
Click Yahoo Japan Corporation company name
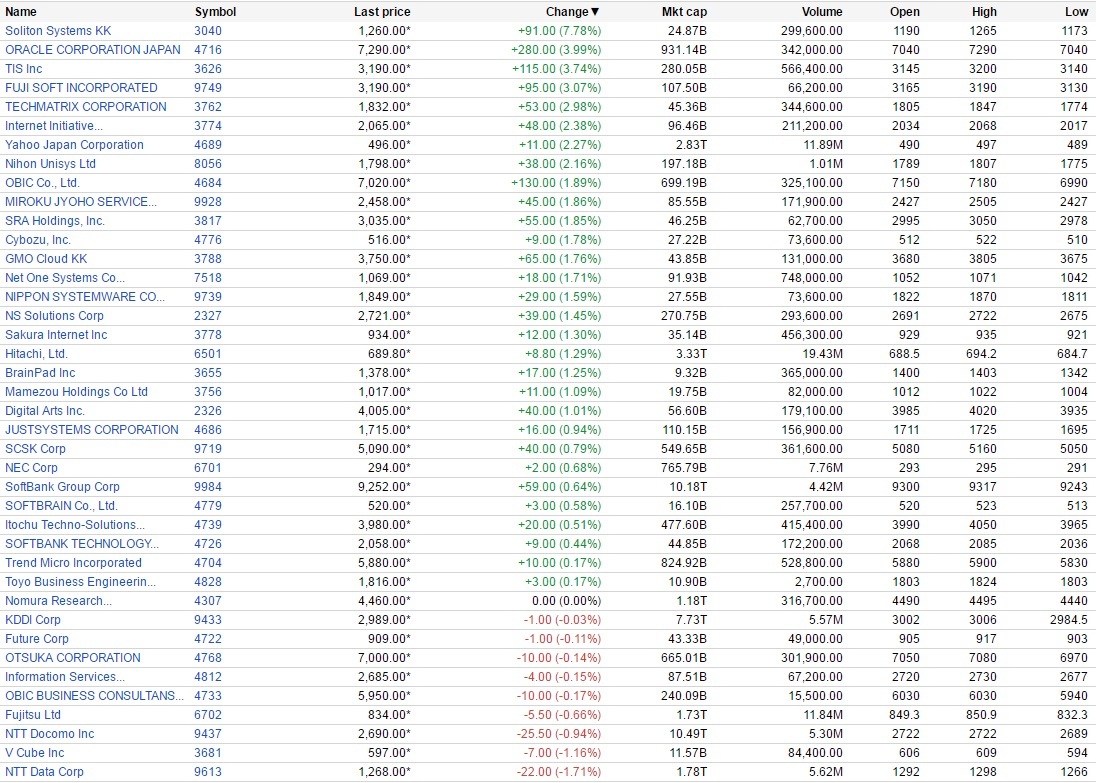(74, 145)
